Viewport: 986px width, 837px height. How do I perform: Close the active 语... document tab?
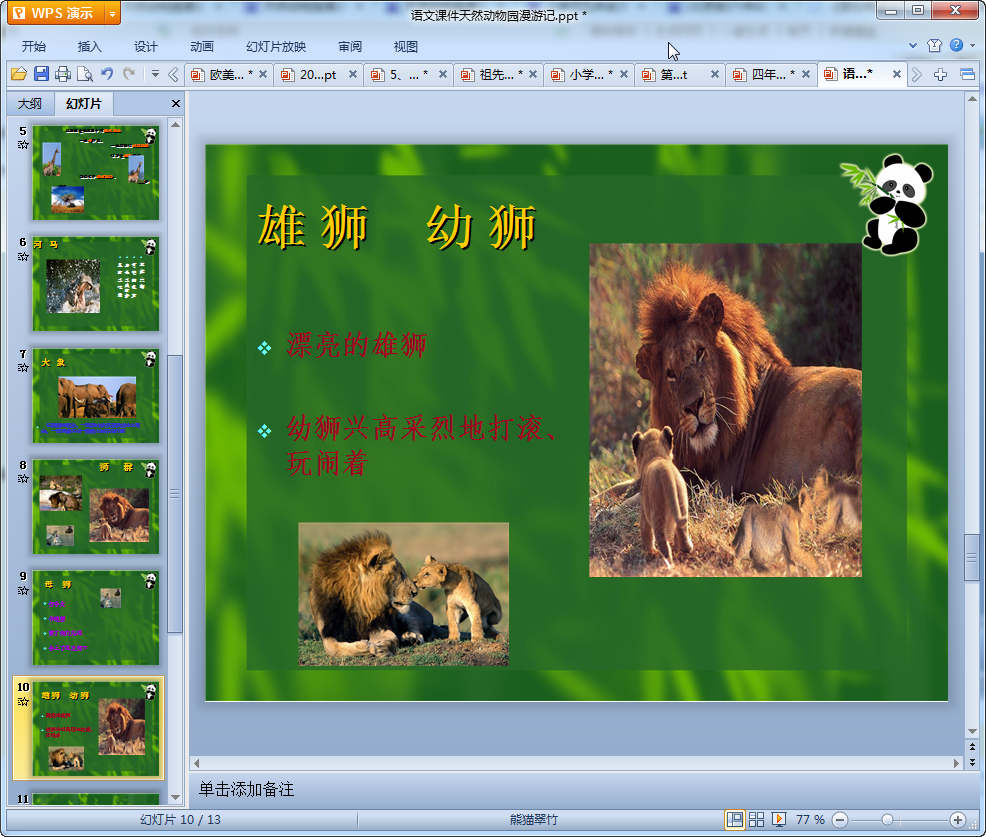[897, 74]
